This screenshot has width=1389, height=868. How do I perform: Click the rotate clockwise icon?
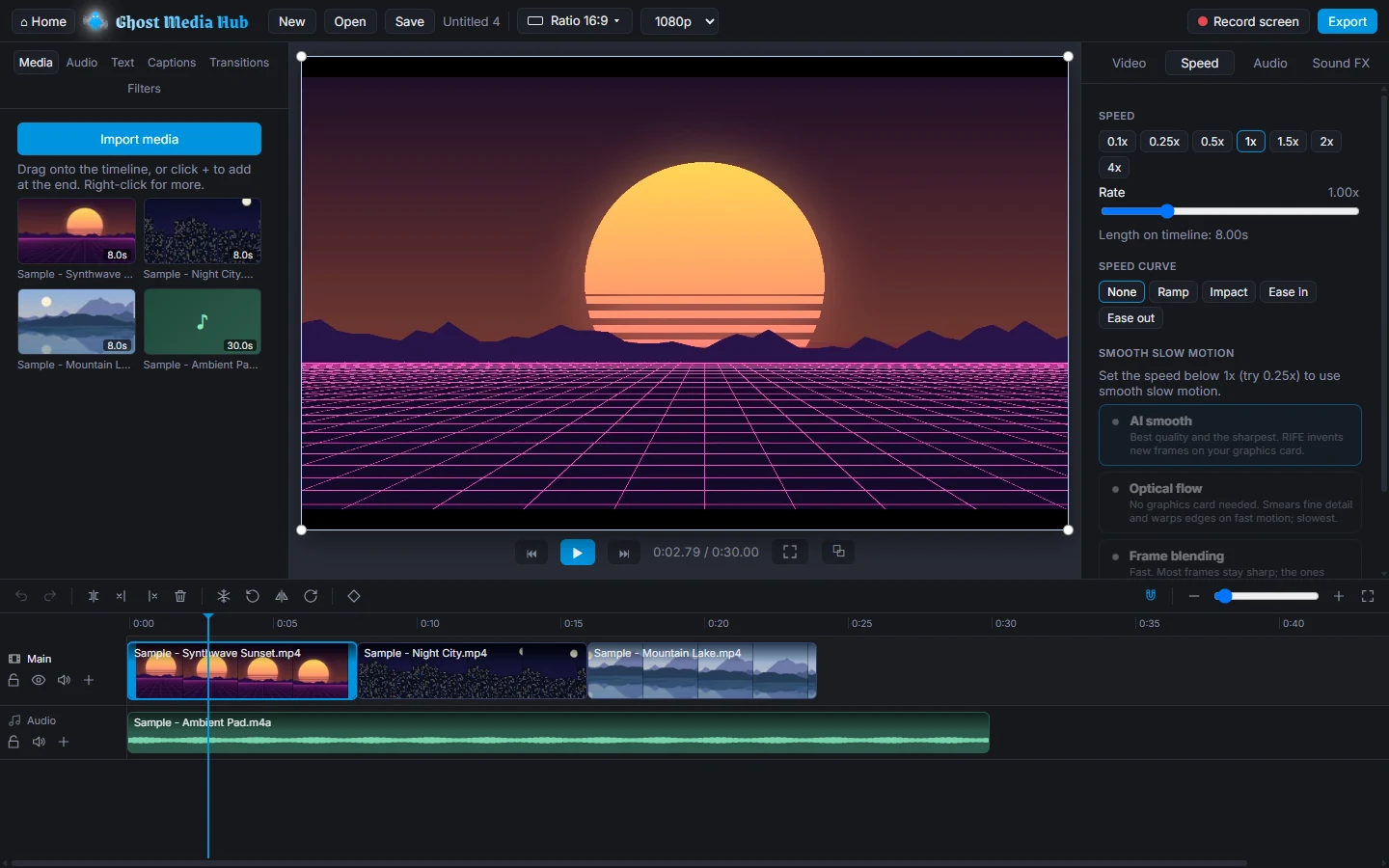coord(311,596)
